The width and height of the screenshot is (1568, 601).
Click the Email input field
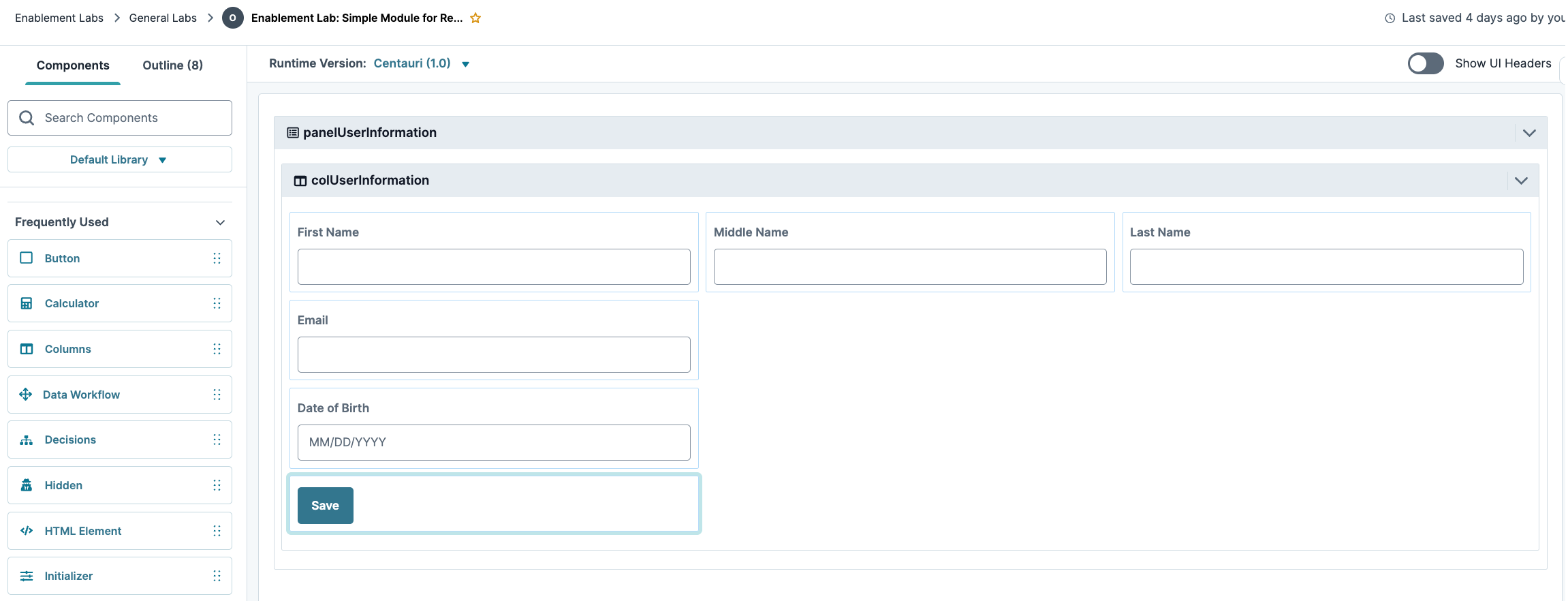tap(494, 354)
